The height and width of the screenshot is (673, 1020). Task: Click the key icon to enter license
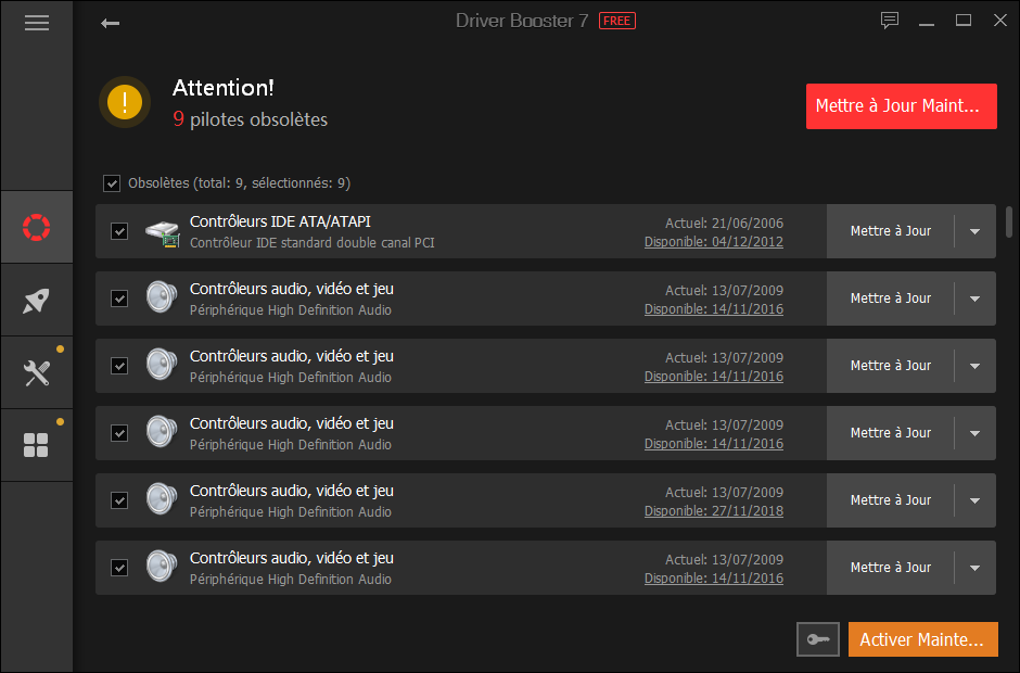(x=818, y=639)
